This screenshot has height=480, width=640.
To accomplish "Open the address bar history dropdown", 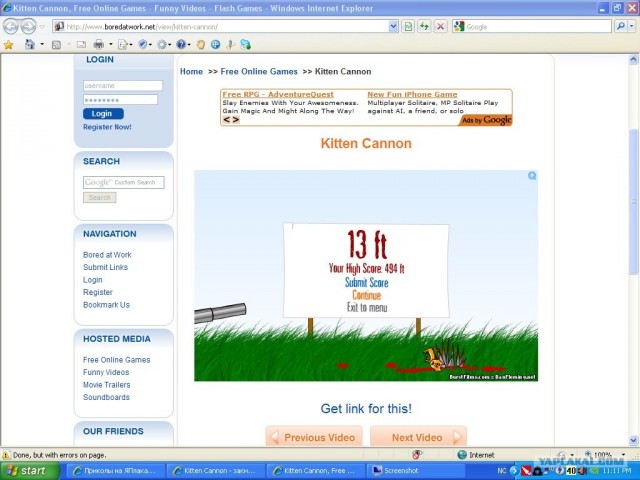I will (393, 27).
